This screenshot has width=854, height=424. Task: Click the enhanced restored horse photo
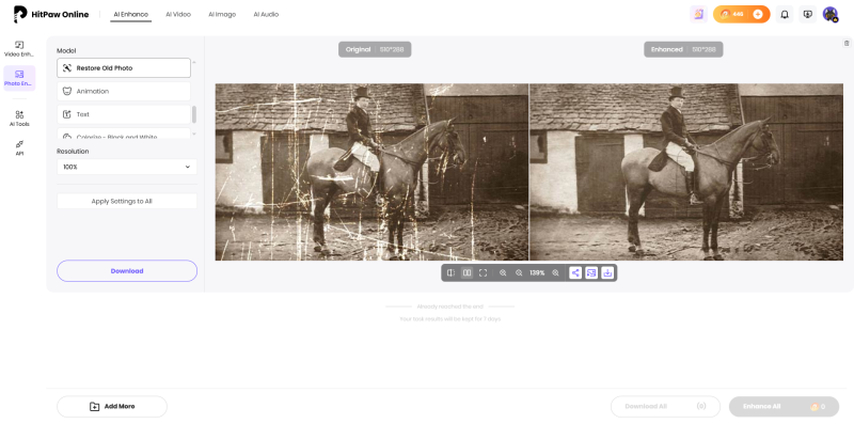(x=686, y=172)
